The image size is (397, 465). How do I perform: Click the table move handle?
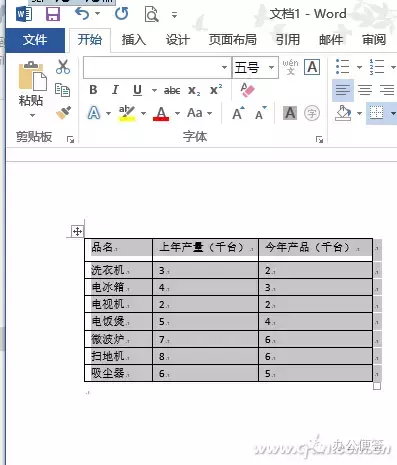pos(77,231)
